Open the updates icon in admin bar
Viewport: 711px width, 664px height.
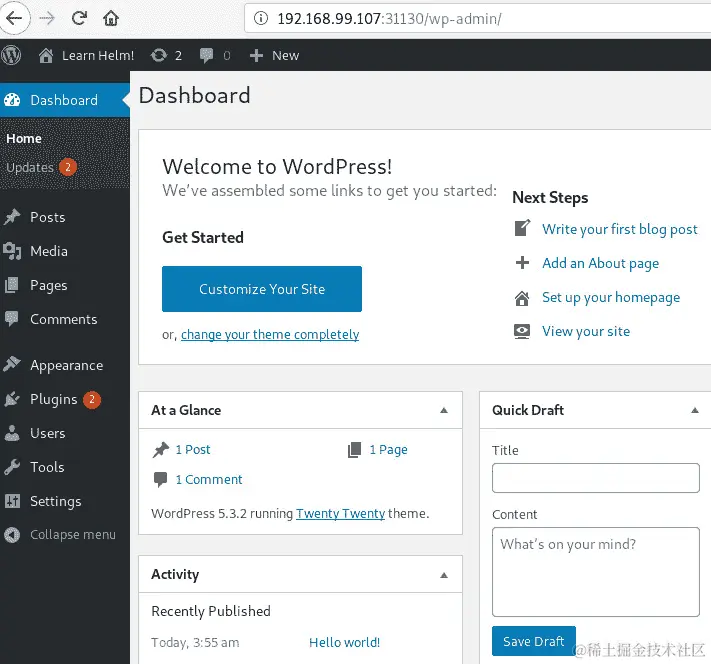point(166,55)
